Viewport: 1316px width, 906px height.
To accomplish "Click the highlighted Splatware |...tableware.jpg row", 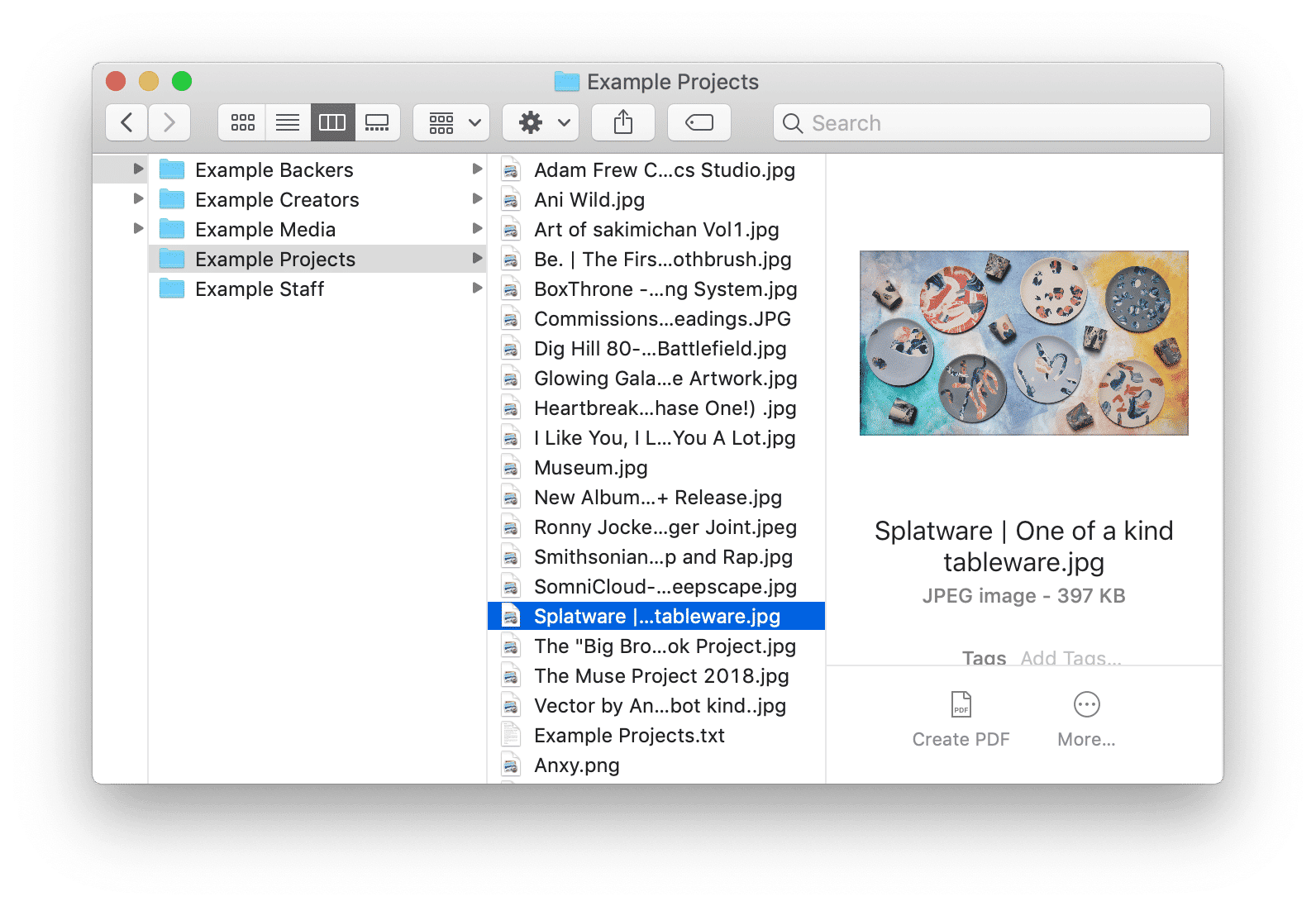I will pos(656,616).
